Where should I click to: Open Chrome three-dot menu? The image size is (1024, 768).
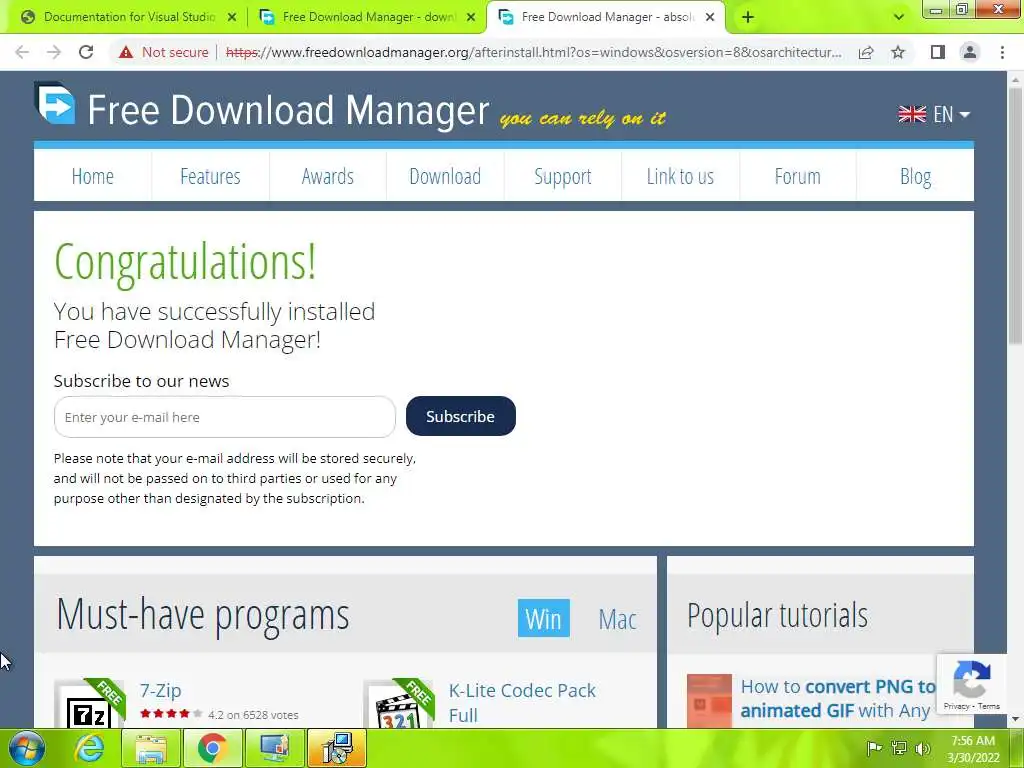coord(1002,52)
